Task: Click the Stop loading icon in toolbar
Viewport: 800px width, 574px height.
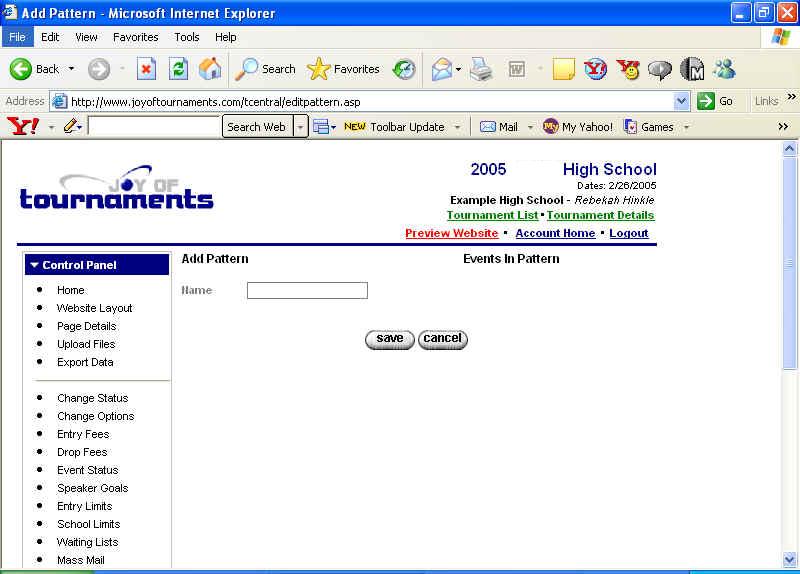Action: click(x=146, y=69)
